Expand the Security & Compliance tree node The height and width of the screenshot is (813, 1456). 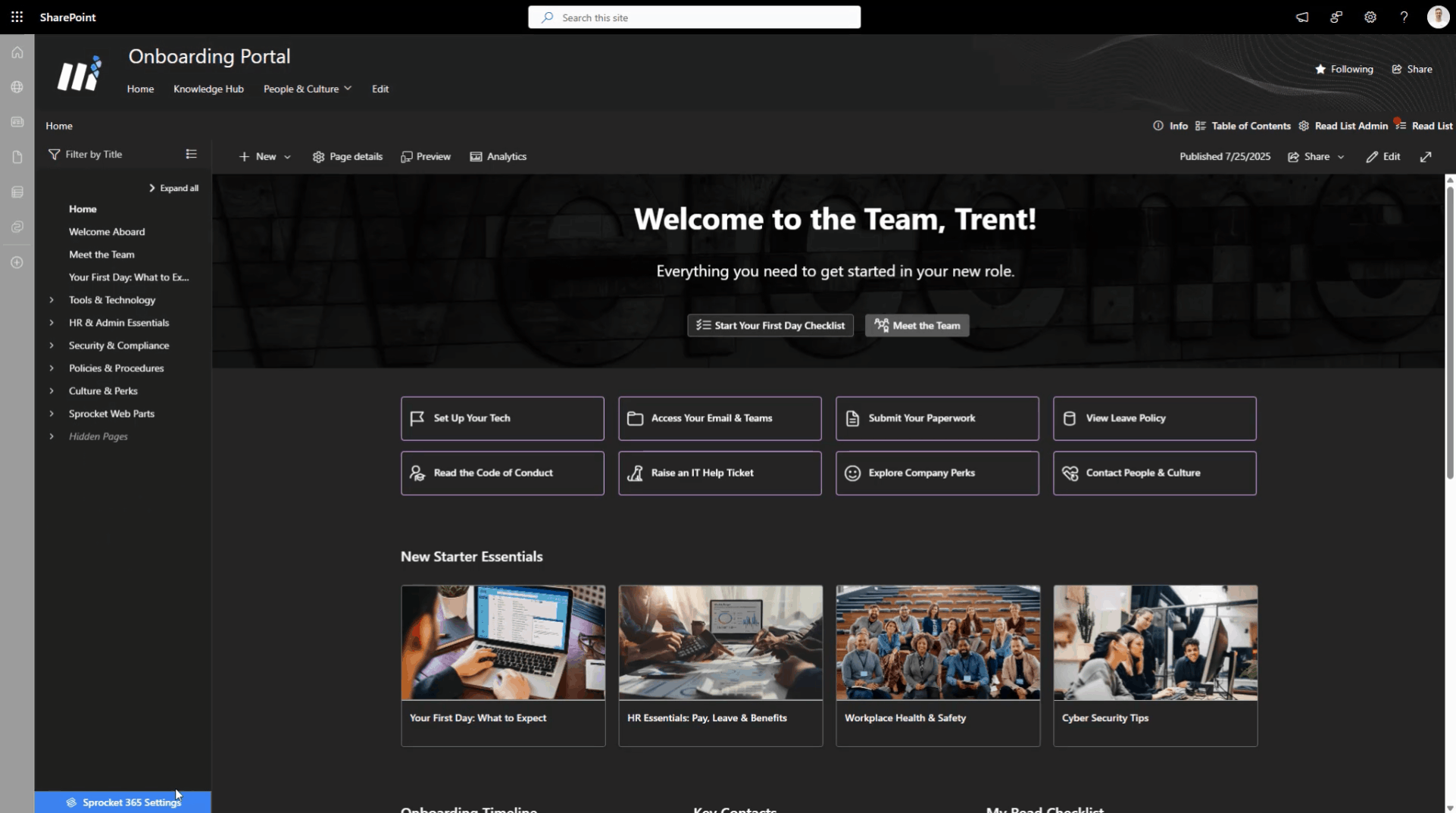click(x=52, y=346)
